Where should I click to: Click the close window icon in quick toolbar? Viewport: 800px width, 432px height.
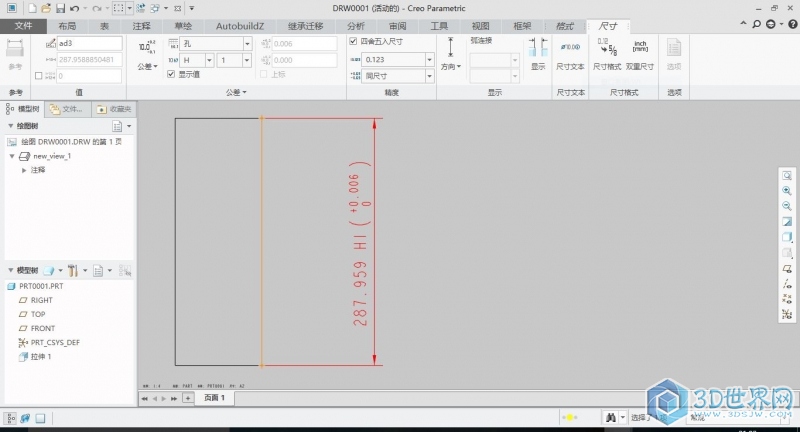pyautogui.click(x=178, y=8)
